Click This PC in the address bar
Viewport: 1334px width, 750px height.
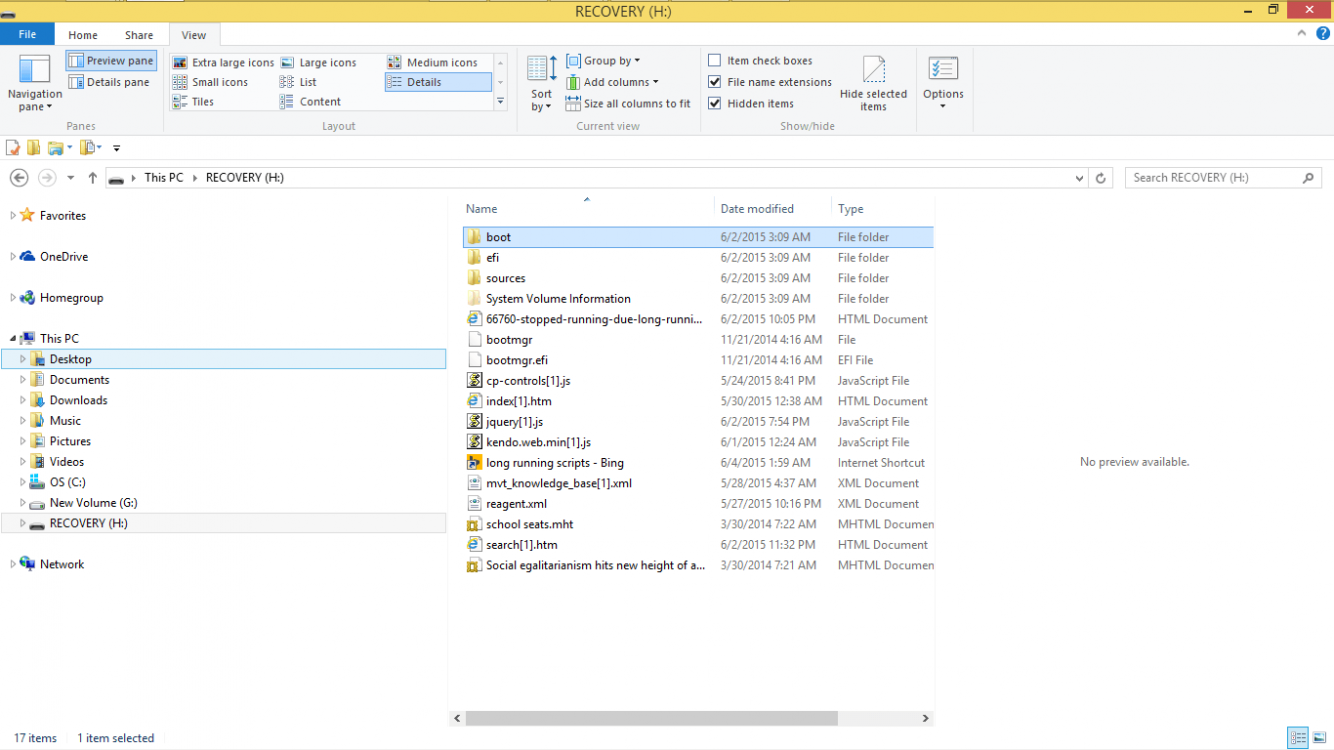click(164, 177)
